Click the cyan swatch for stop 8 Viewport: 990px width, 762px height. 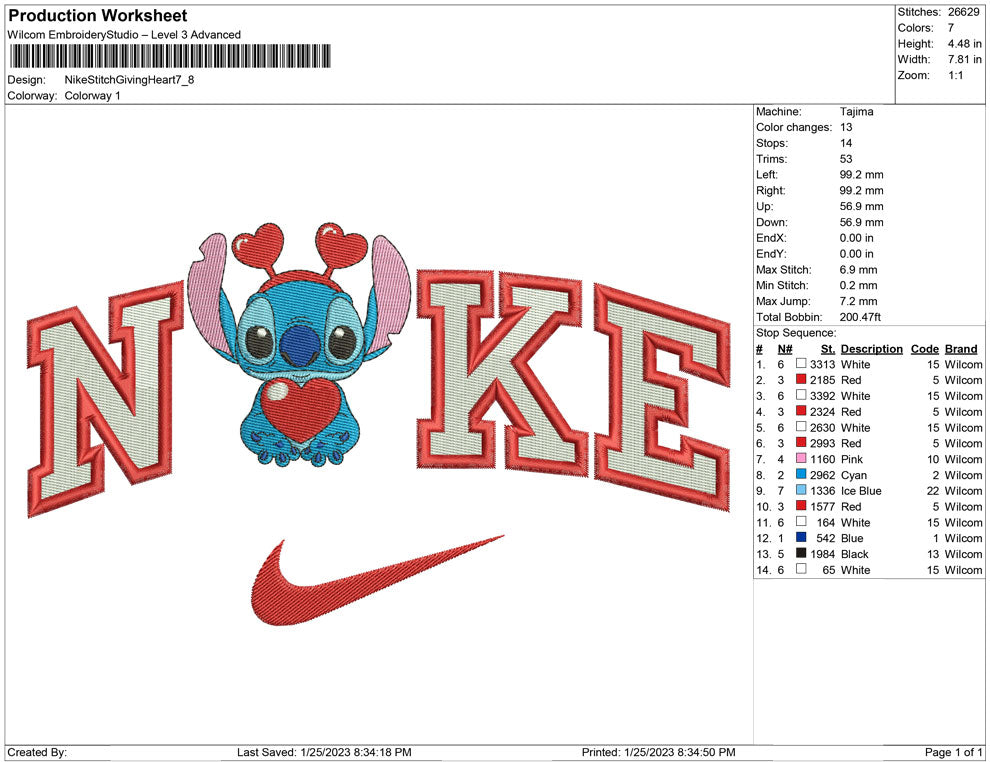pyautogui.click(x=801, y=474)
